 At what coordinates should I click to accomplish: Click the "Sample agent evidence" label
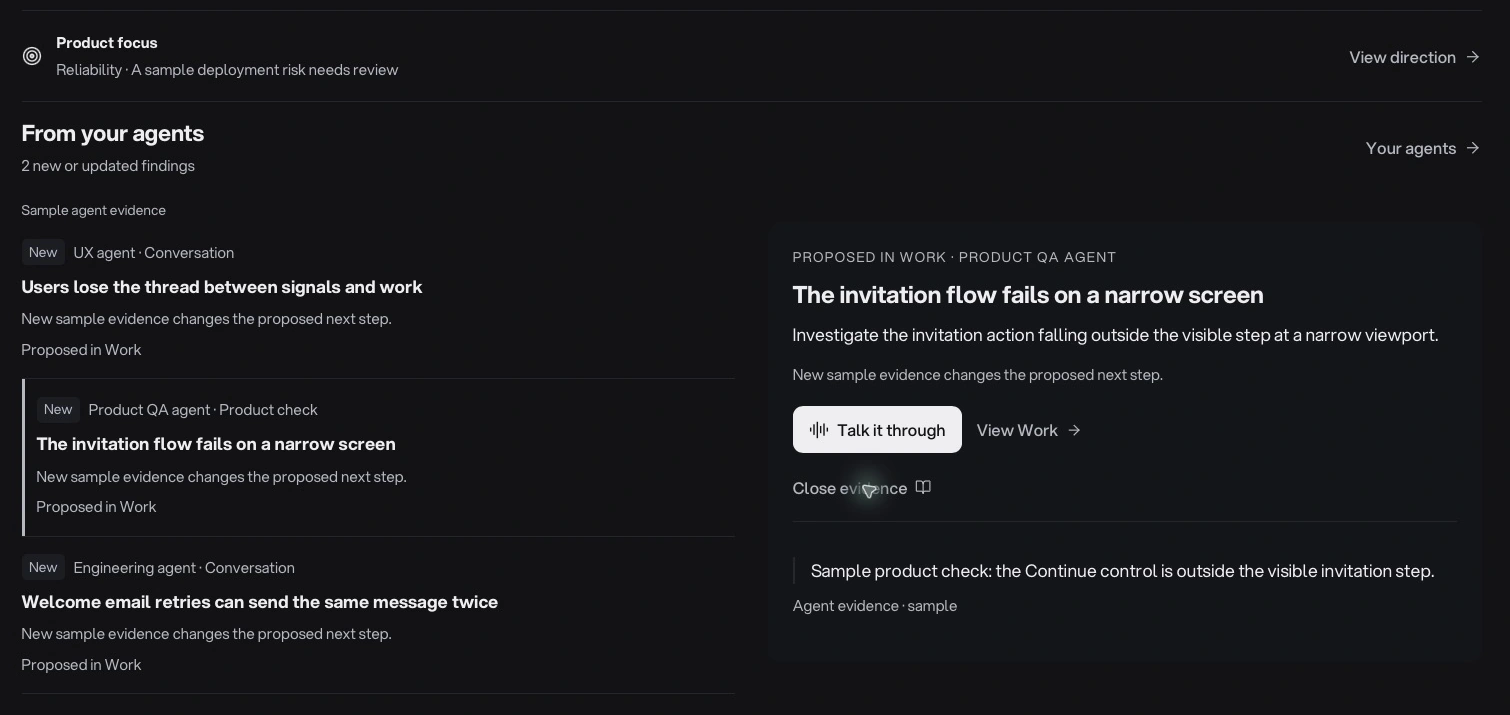point(94,210)
